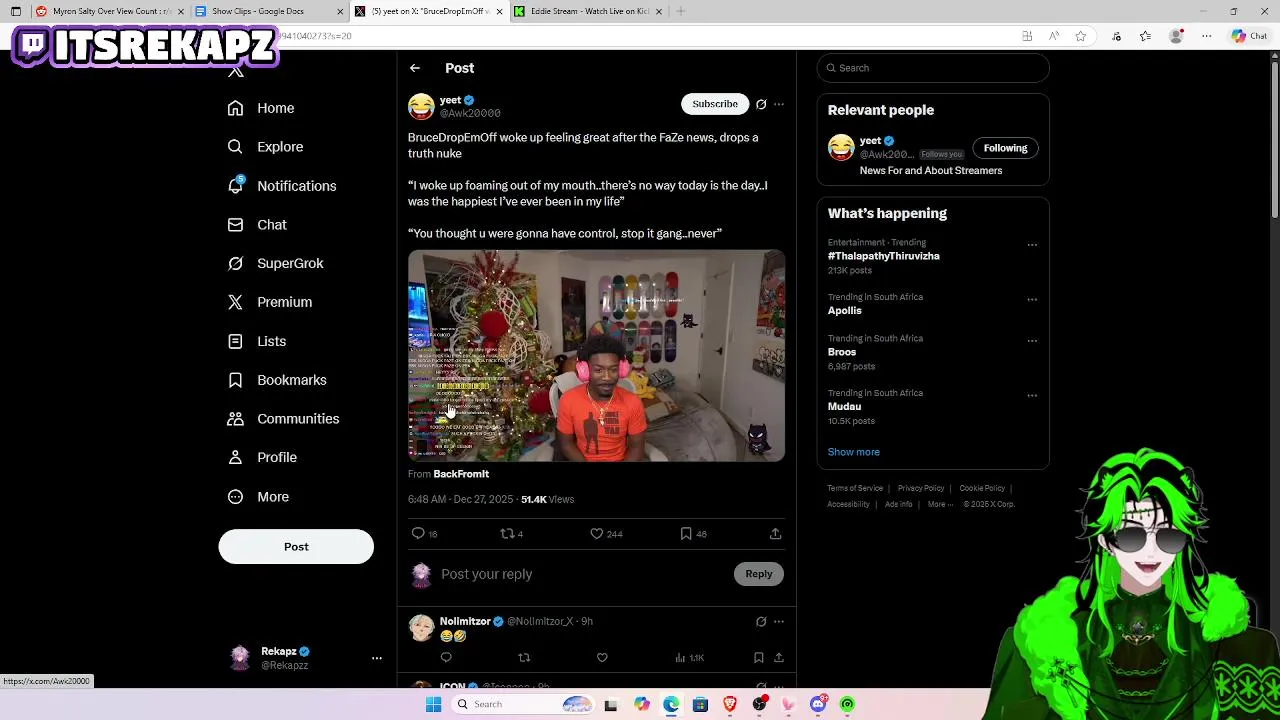This screenshot has width=1280, height=720.
Task: Click the Bookmarks icon in sidebar
Action: point(235,380)
